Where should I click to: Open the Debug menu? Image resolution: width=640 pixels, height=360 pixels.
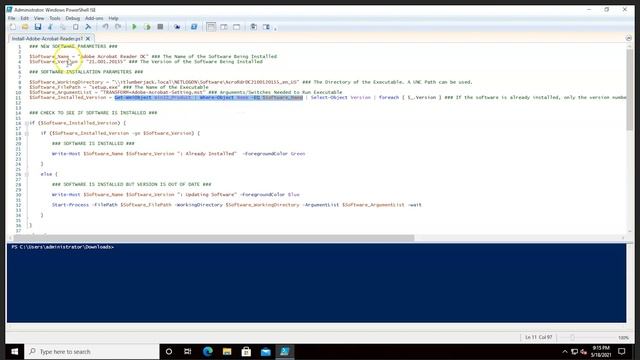click(x=72, y=18)
